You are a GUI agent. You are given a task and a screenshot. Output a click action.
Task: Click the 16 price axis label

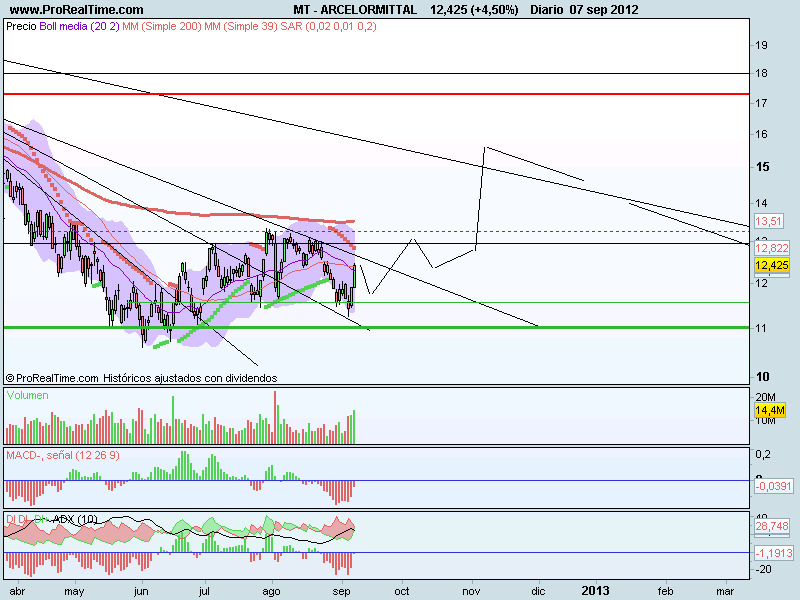point(761,134)
